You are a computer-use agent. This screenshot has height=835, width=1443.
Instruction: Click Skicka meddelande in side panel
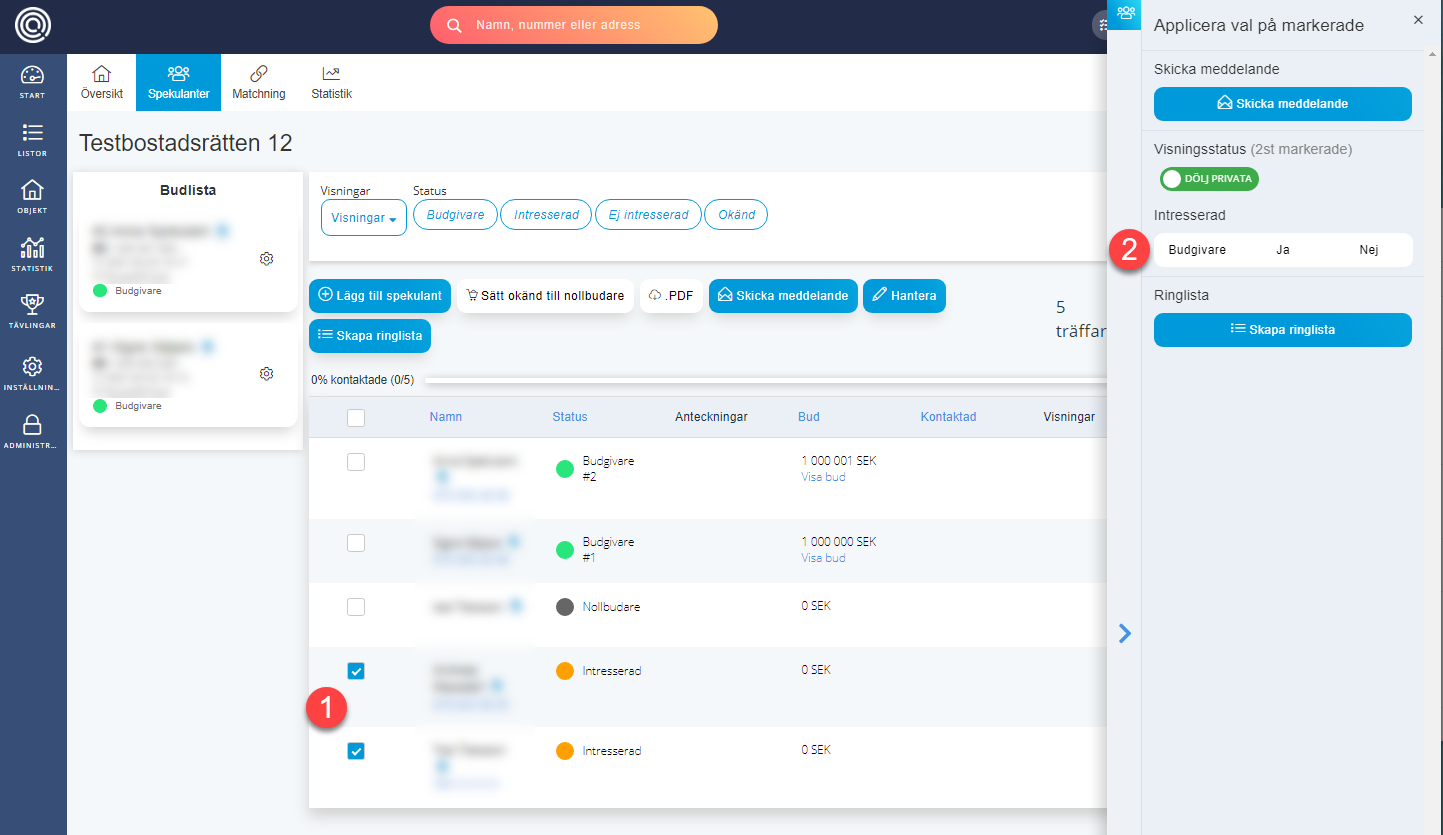tap(1283, 104)
